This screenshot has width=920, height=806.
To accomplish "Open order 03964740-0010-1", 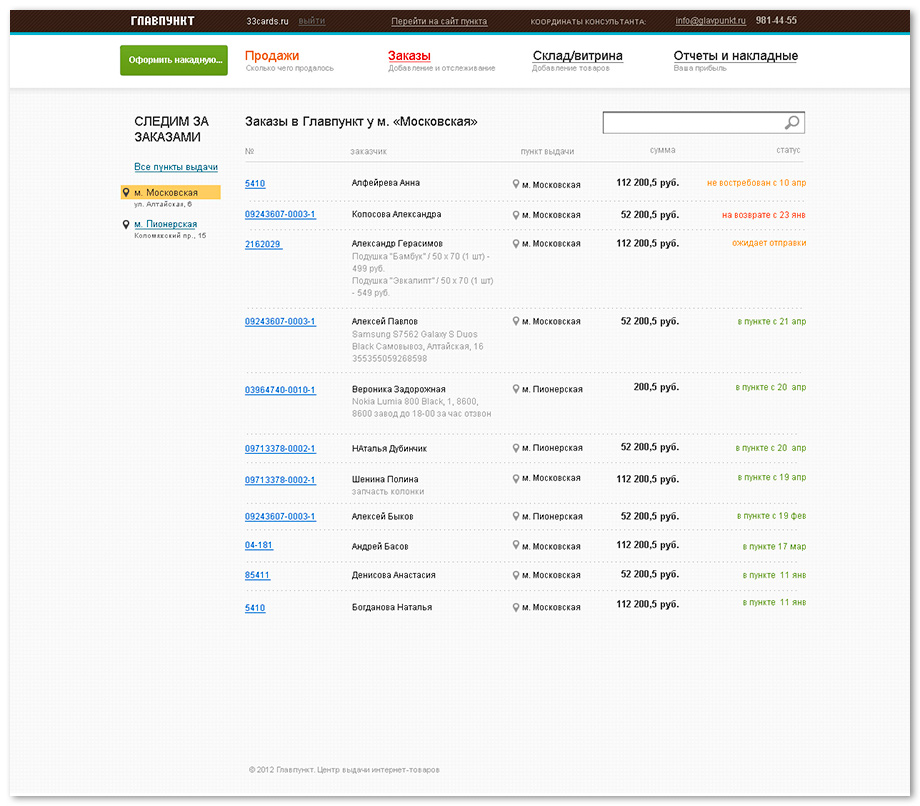I will coord(280,390).
